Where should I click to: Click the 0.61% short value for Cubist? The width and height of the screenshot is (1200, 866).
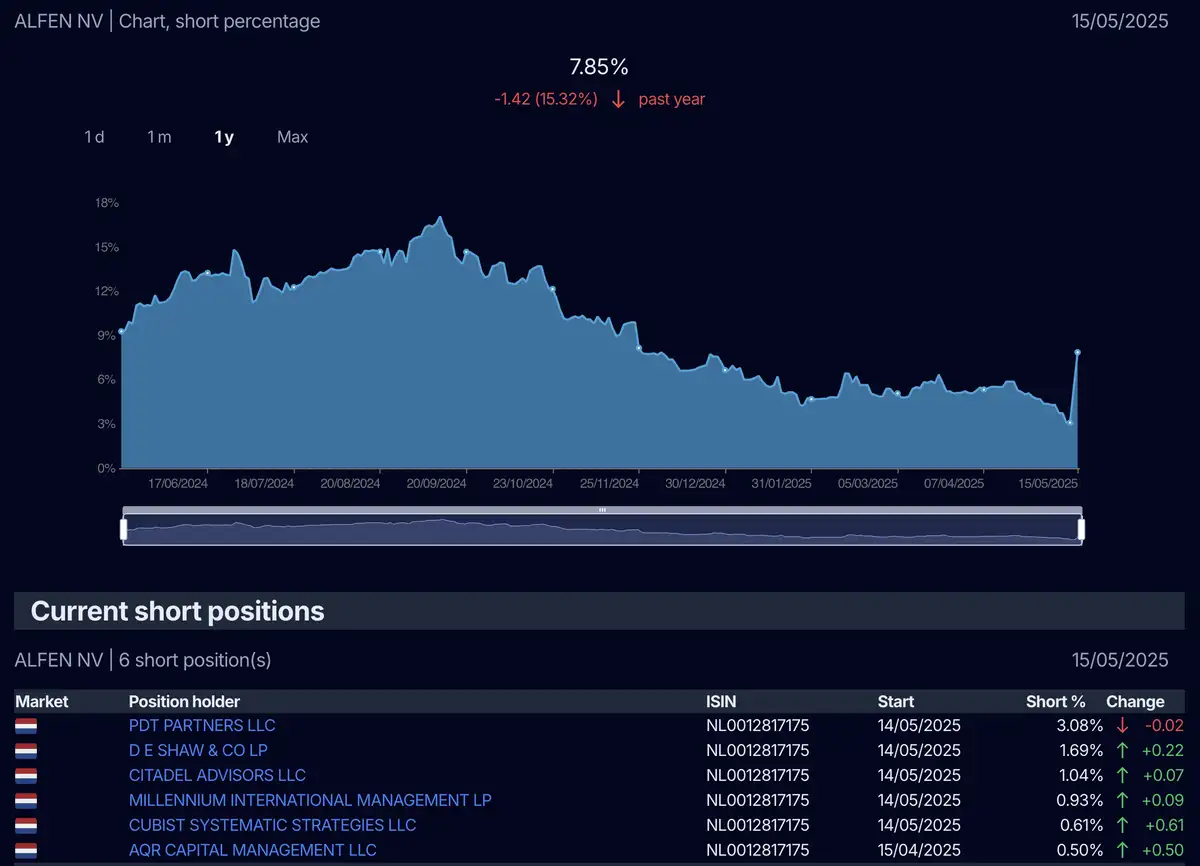point(1079,825)
